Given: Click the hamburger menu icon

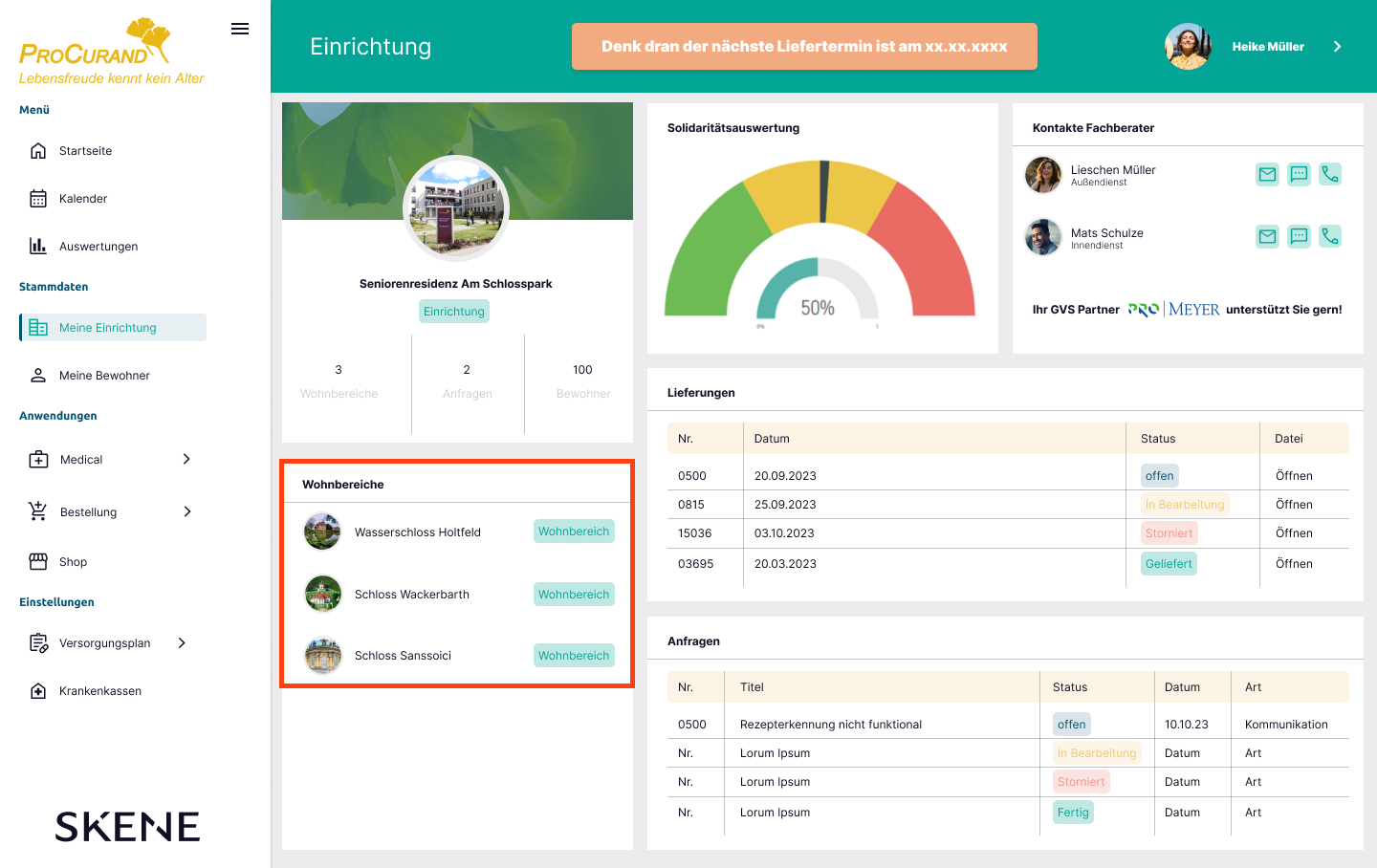Looking at the screenshot, I should click(240, 29).
